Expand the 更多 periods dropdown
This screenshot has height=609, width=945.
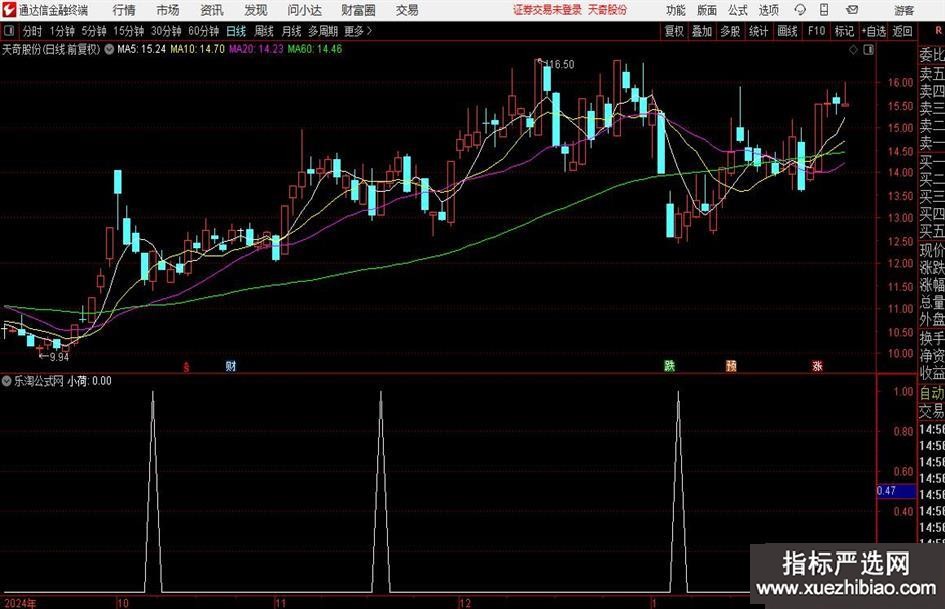[357, 31]
